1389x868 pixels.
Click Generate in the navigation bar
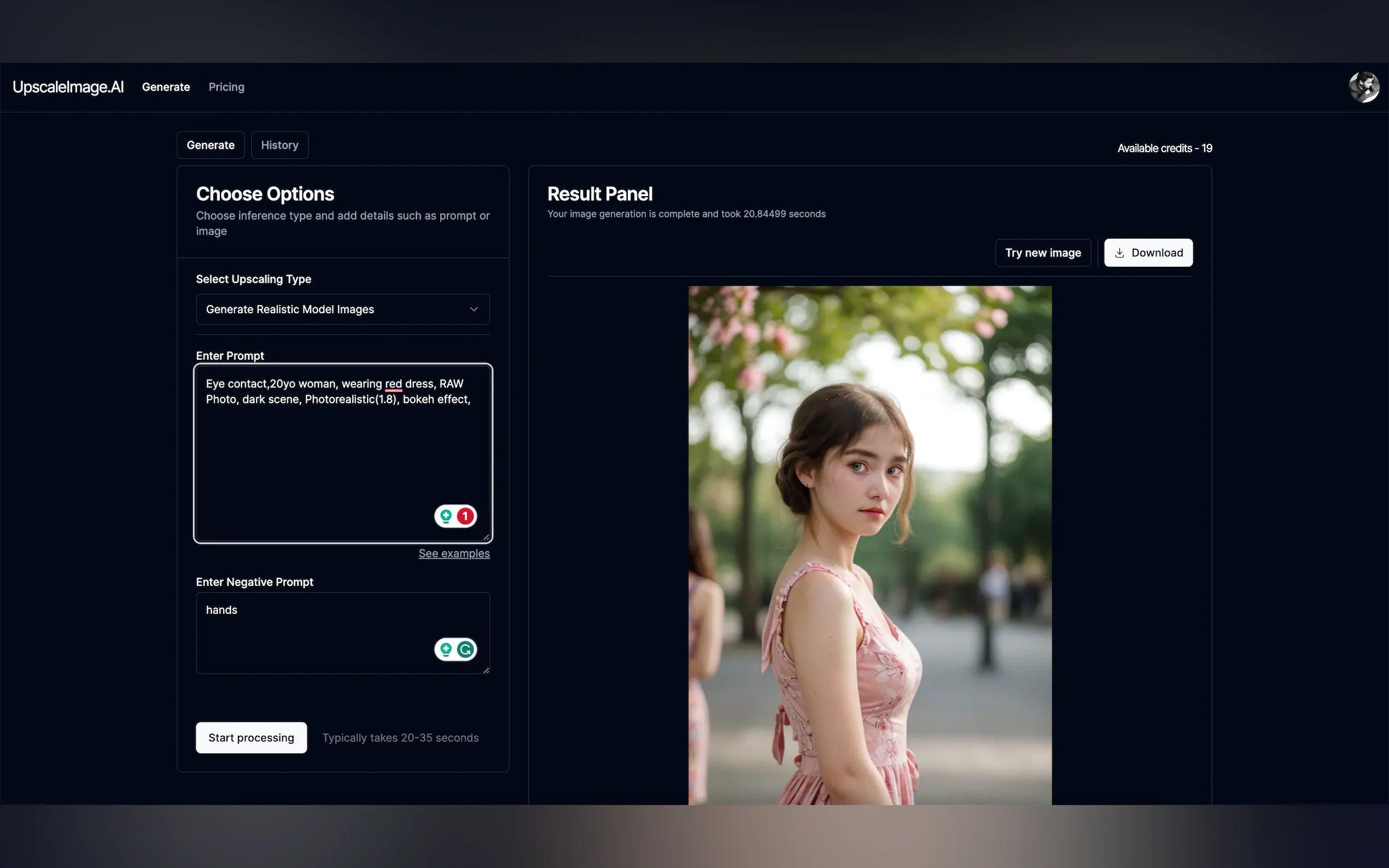pos(166,87)
